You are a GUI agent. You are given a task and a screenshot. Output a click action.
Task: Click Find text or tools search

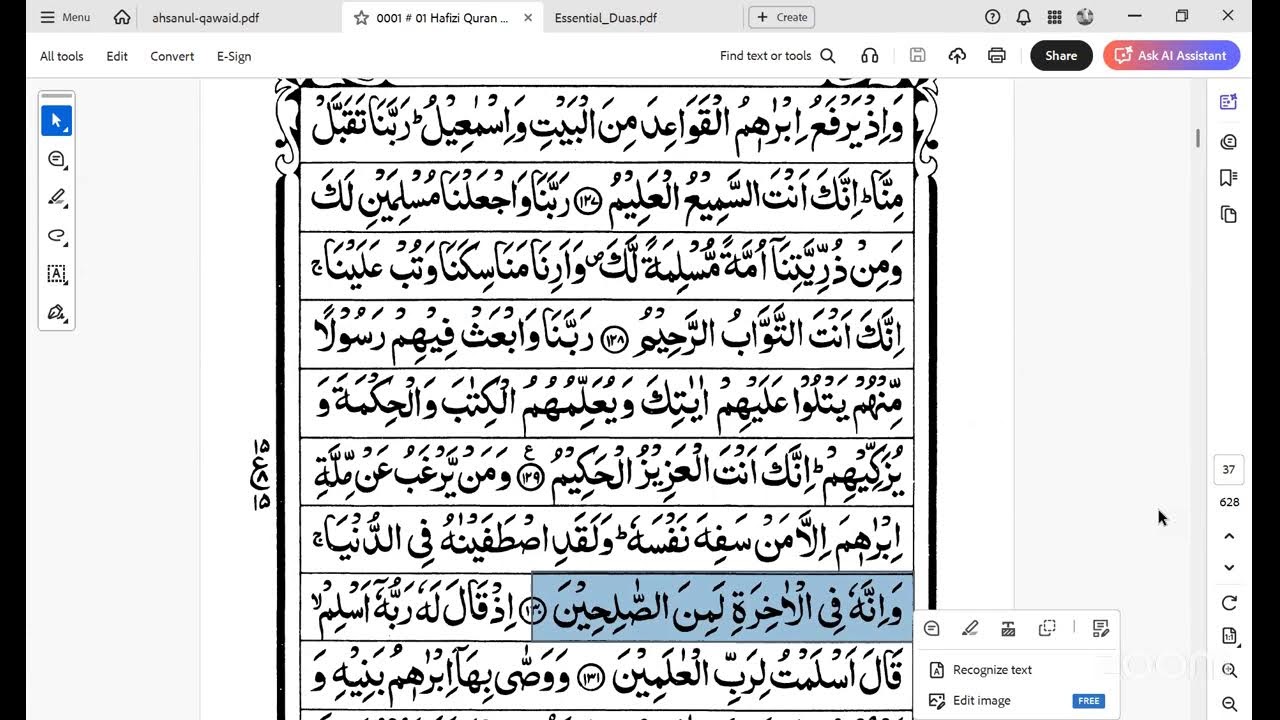pos(777,56)
